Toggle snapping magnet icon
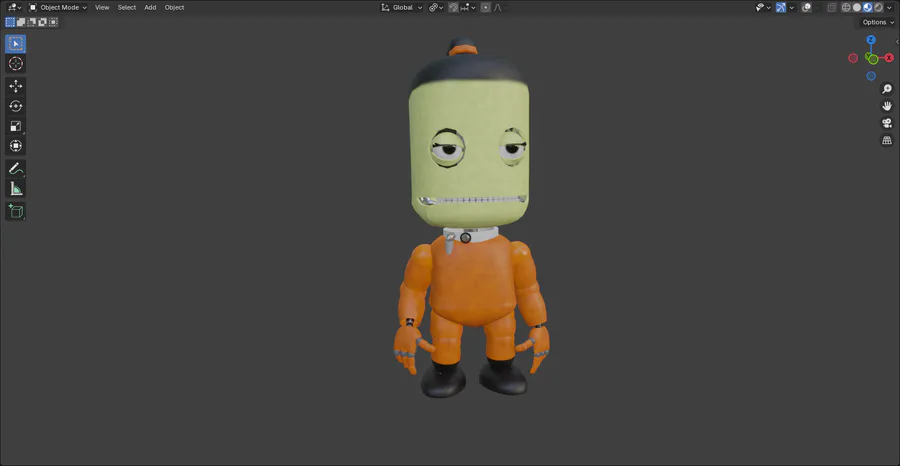Screen dimensions: 900x466 coord(453,7)
